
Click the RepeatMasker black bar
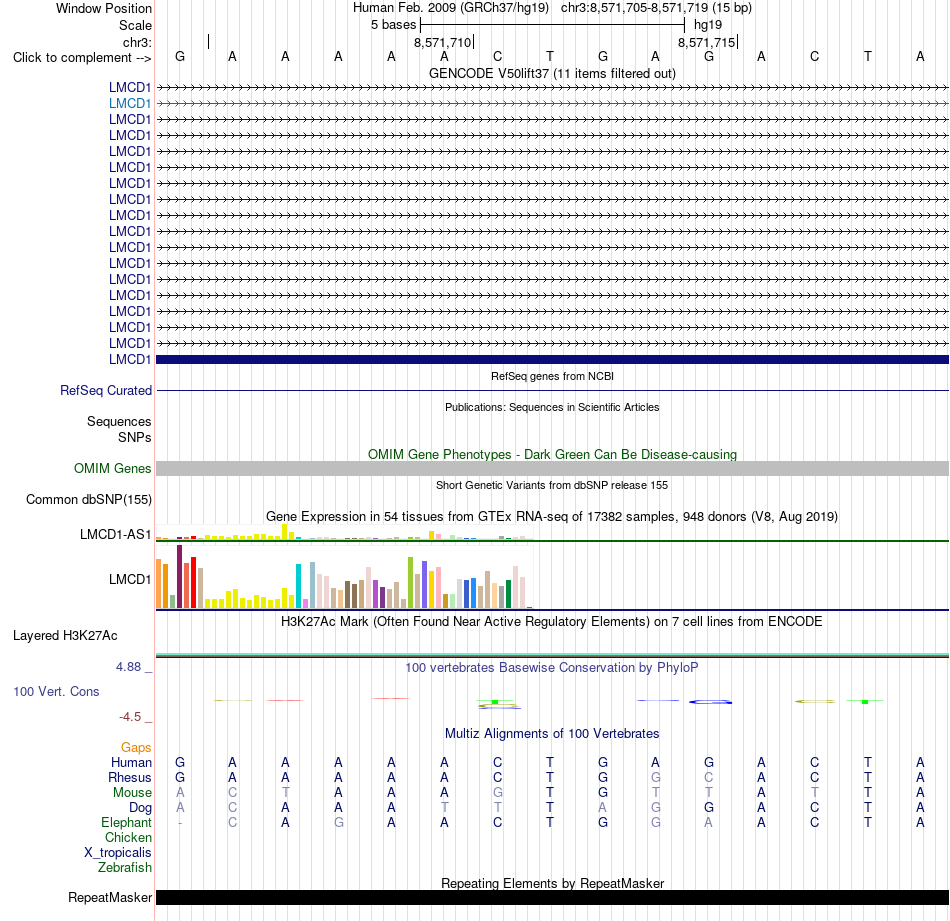(552, 897)
